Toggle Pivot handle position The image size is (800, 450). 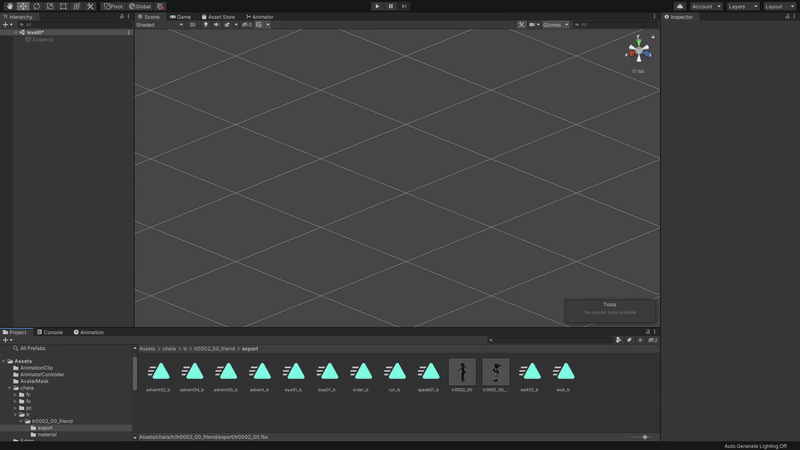click(113, 6)
